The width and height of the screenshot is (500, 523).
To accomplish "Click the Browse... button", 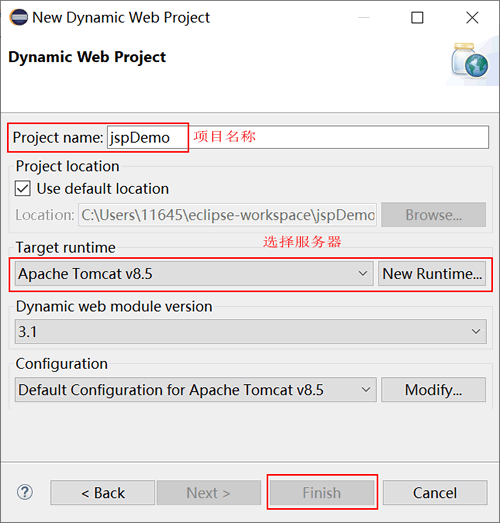I will click(x=433, y=214).
